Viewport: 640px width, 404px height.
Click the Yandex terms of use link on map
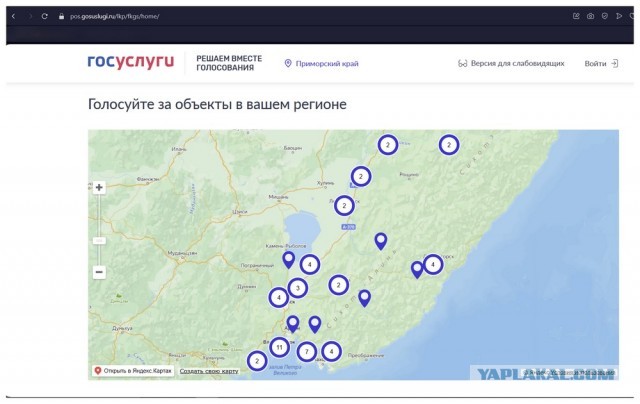[x=582, y=372]
